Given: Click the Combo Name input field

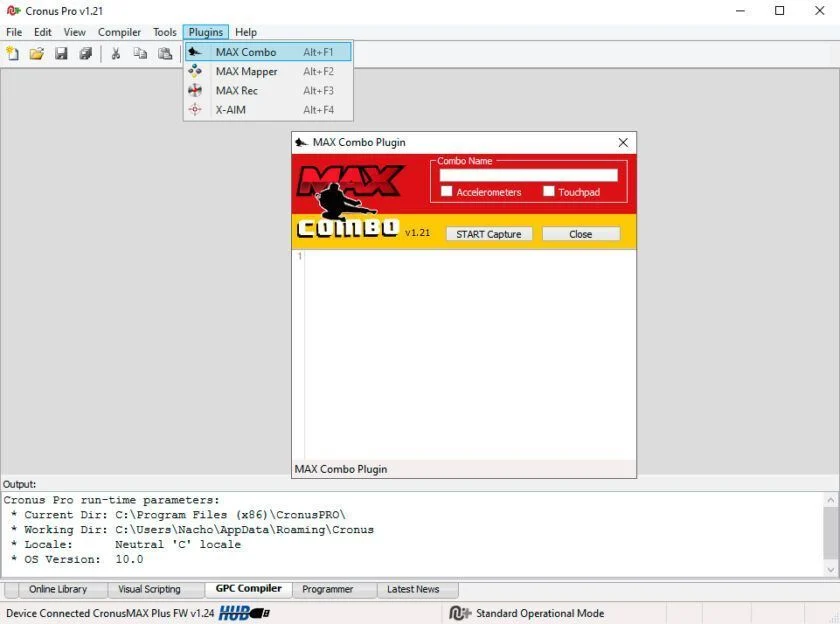Looking at the screenshot, I should coord(528,175).
